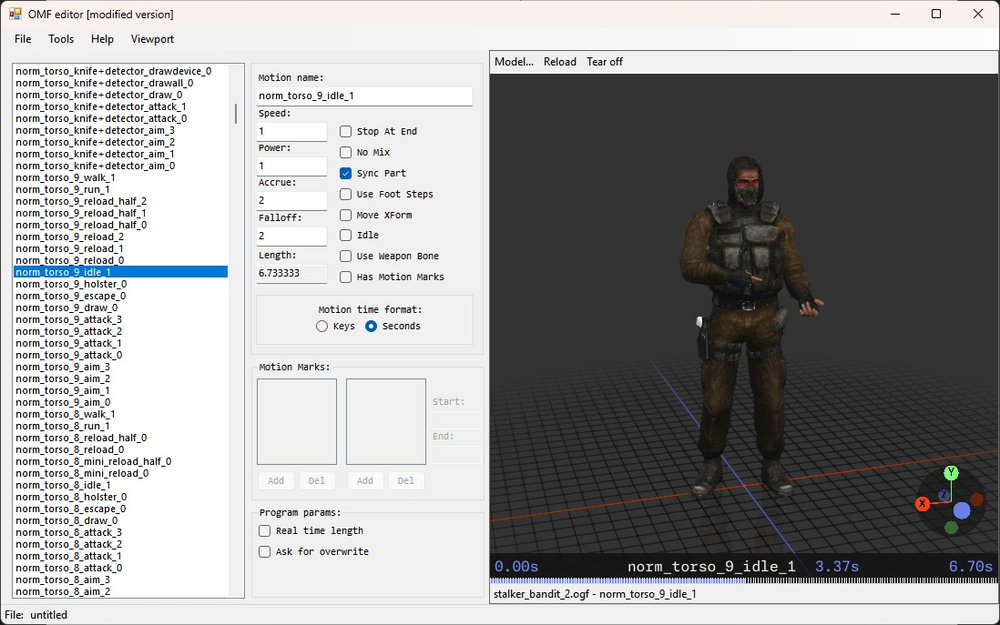Click the 3.37s current time readout

837,566
